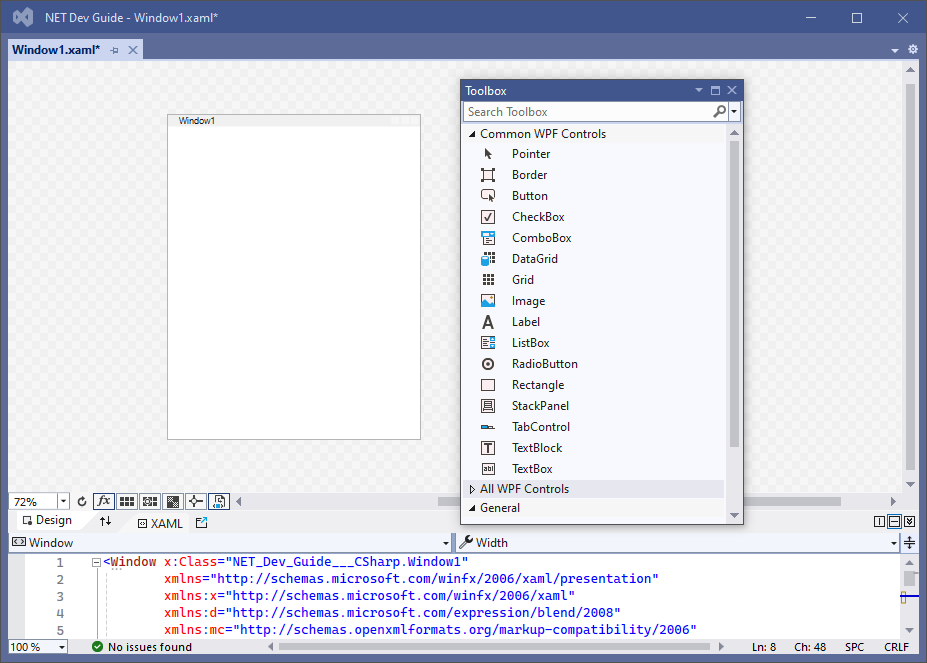Viewport: 927px width, 663px height.
Task: Switch to horizontal split layout
Action: [x=894, y=521]
